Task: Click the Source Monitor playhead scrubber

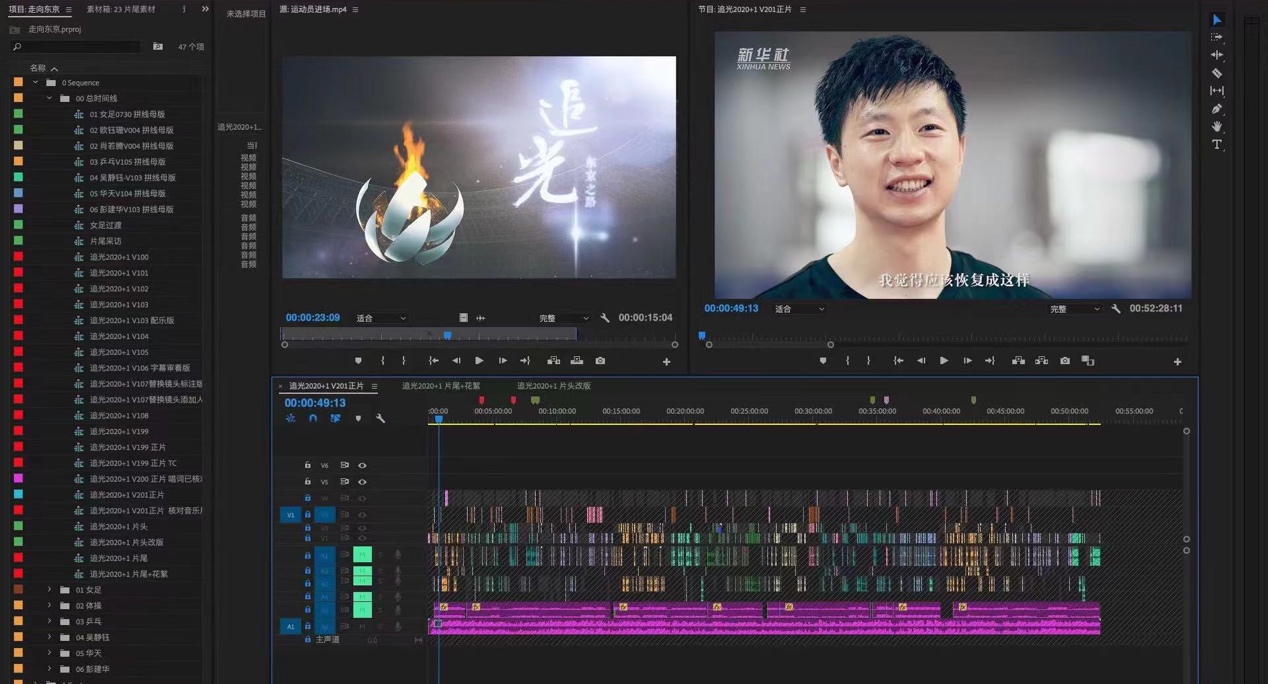Action: (x=447, y=336)
